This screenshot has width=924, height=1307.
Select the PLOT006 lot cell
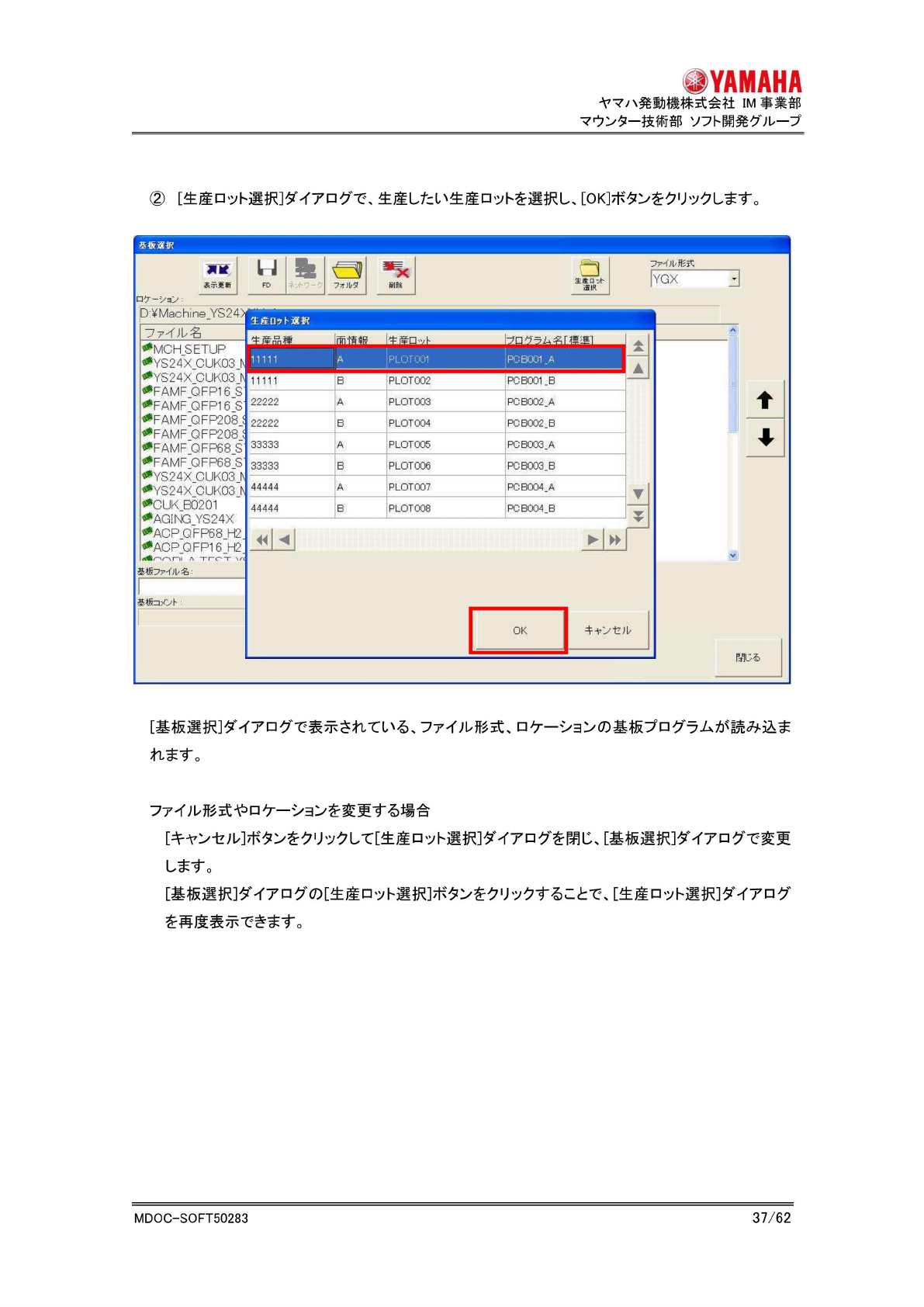[x=445, y=466]
